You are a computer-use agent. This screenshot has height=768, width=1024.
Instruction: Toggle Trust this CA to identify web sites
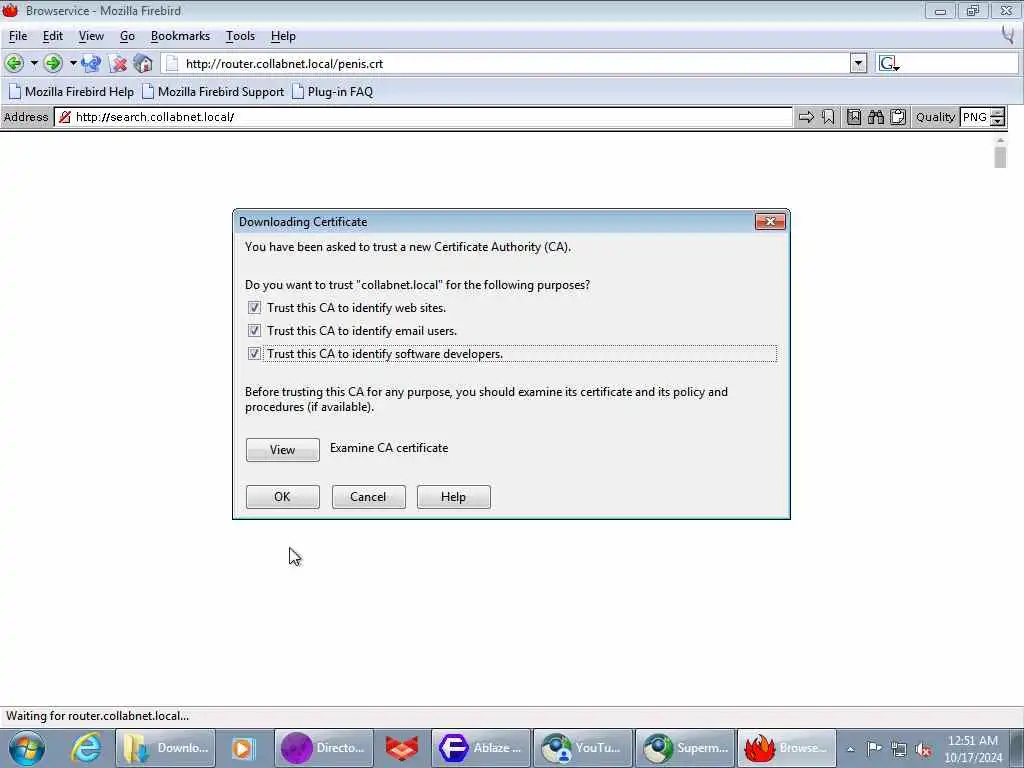[x=254, y=308]
